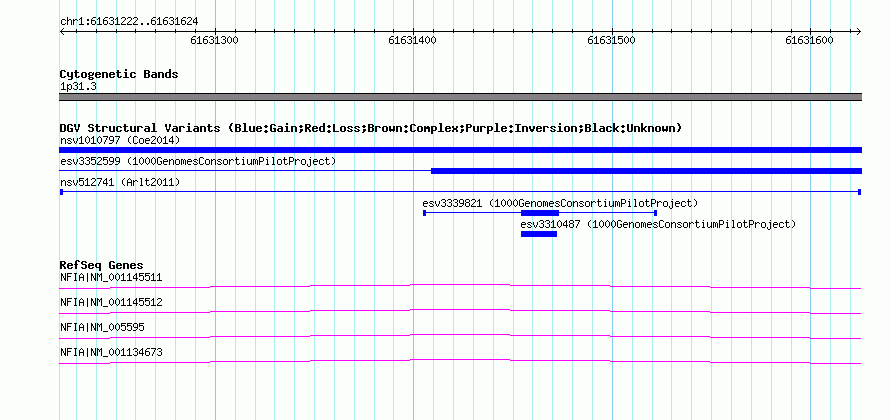Open variant label esv3310487

(x=658, y=224)
